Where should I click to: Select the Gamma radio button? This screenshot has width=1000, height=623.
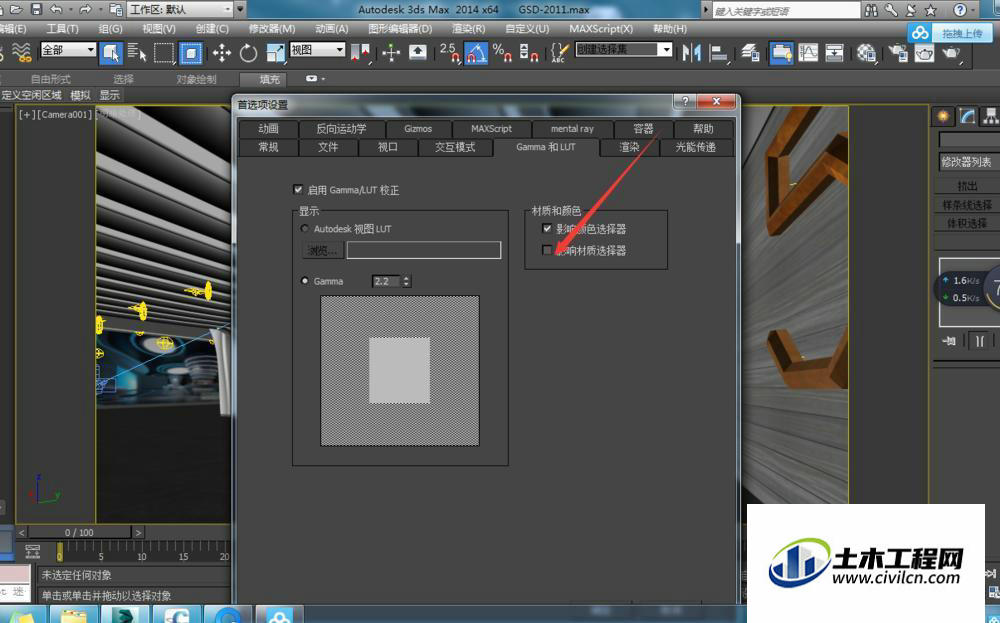[305, 281]
